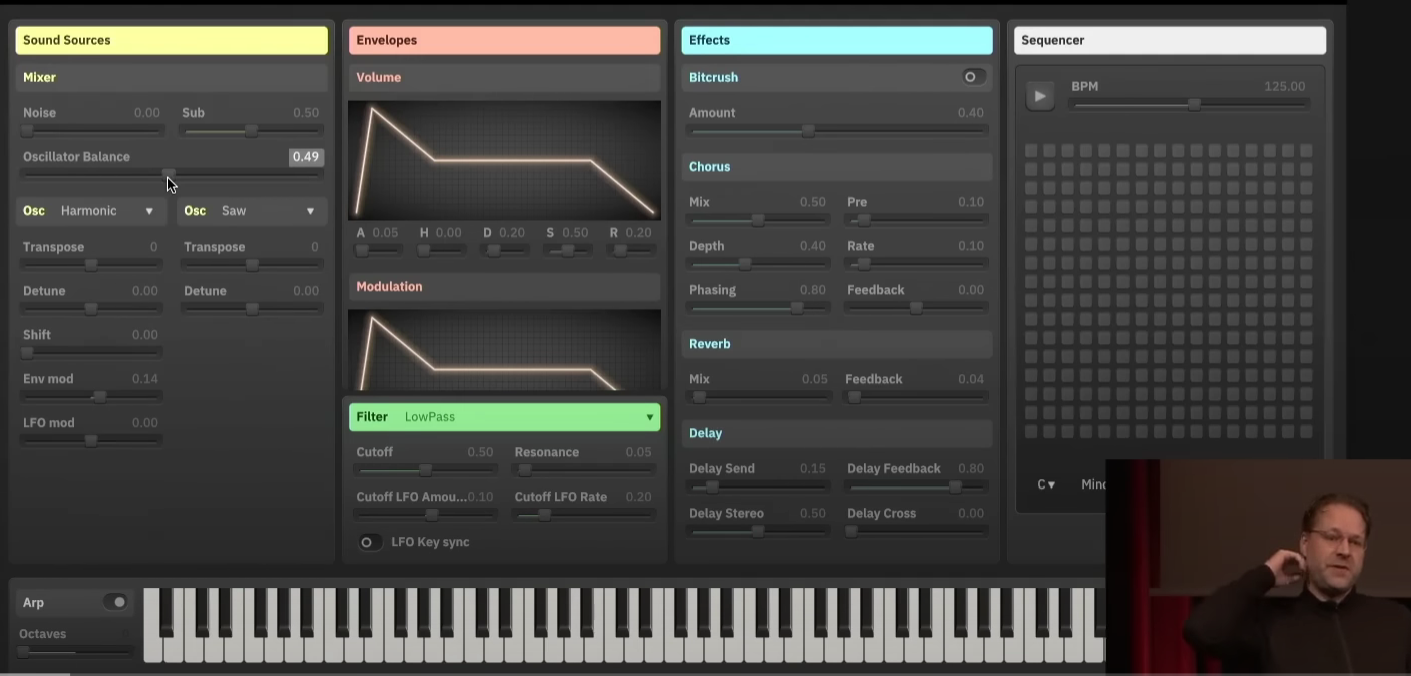This screenshot has height=676, width=1411.
Task: Adjust the Volume envelope Sustain (S) slider
Action: [568, 250]
